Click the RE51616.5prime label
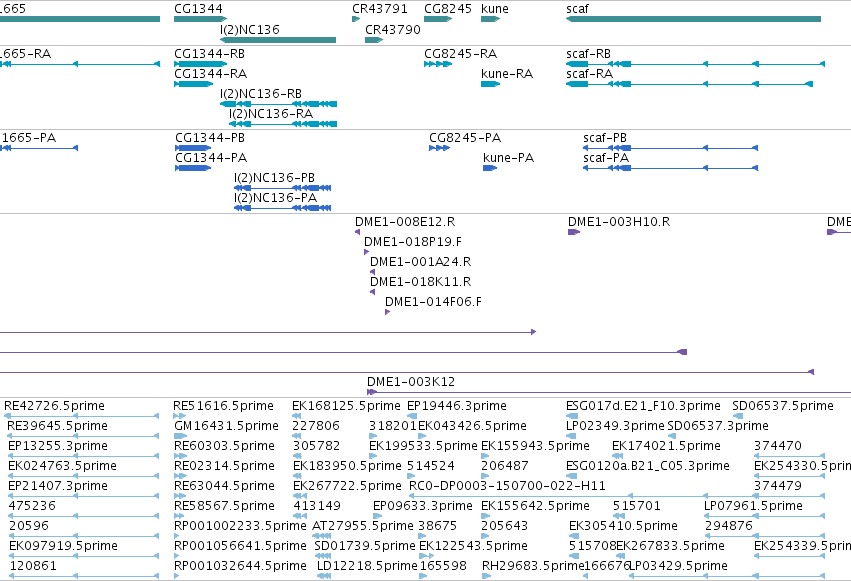This screenshot has height=581, width=851. coord(223,406)
